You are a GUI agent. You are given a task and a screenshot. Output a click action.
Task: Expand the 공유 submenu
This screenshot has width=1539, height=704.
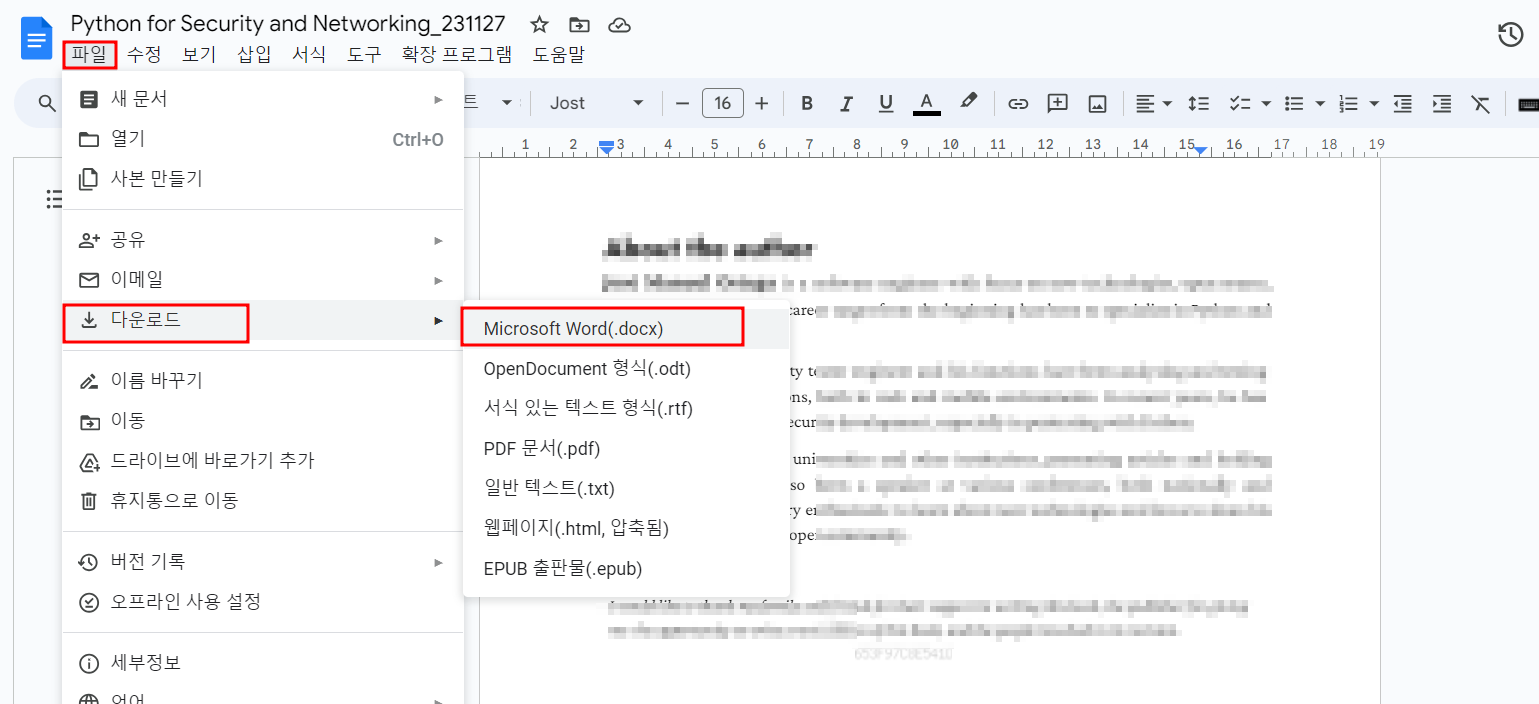pyautogui.click(x=263, y=240)
